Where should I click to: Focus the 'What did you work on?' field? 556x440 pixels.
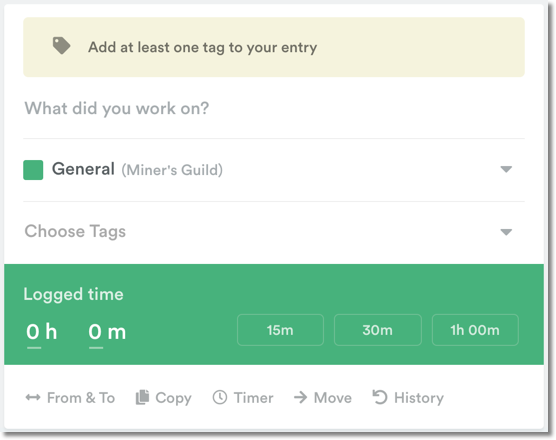(274, 108)
